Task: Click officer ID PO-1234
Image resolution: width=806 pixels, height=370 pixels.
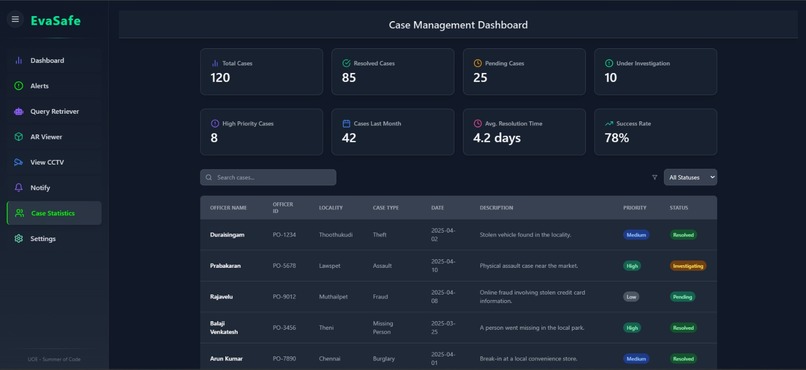Action: (x=284, y=235)
